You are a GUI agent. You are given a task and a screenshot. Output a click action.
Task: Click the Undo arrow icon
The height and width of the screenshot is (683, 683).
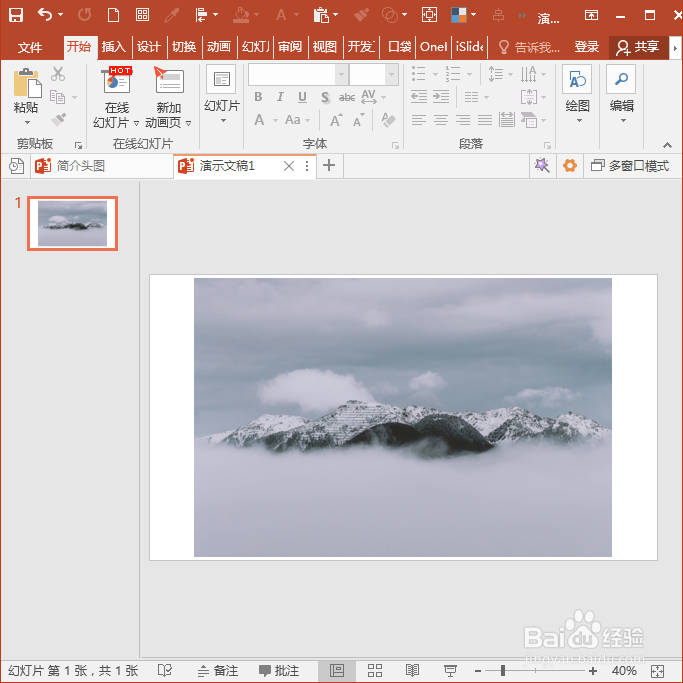pyautogui.click(x=45, y=15)
